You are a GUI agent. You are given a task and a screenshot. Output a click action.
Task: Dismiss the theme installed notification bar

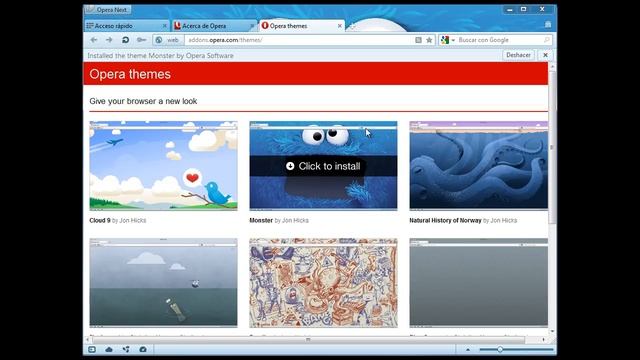point(545,55)
